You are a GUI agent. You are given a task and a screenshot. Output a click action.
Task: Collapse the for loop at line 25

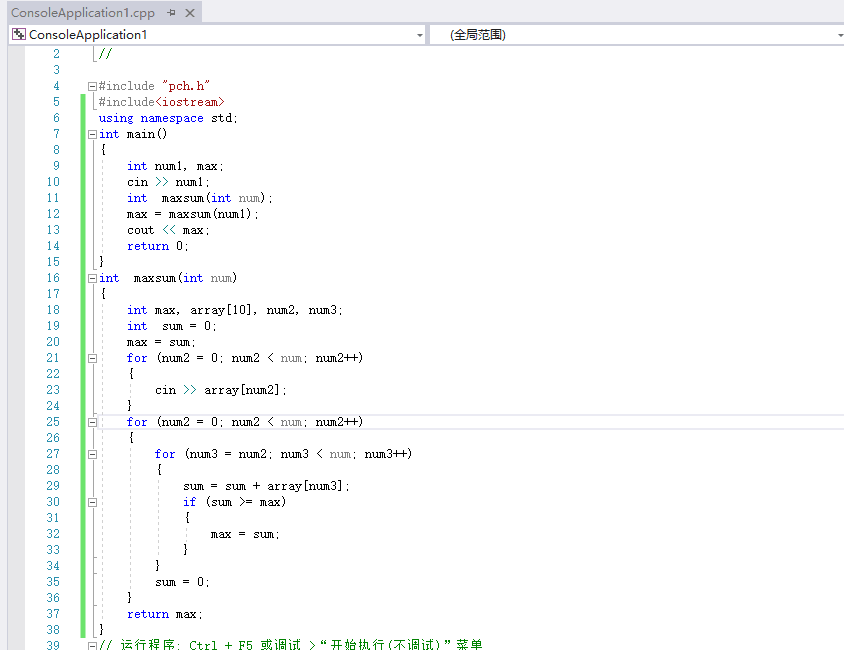pos(92,422)
